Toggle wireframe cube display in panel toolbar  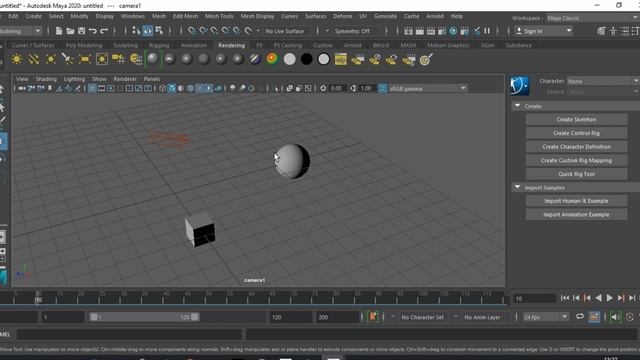pyautogui.click(x=162, y=89)
